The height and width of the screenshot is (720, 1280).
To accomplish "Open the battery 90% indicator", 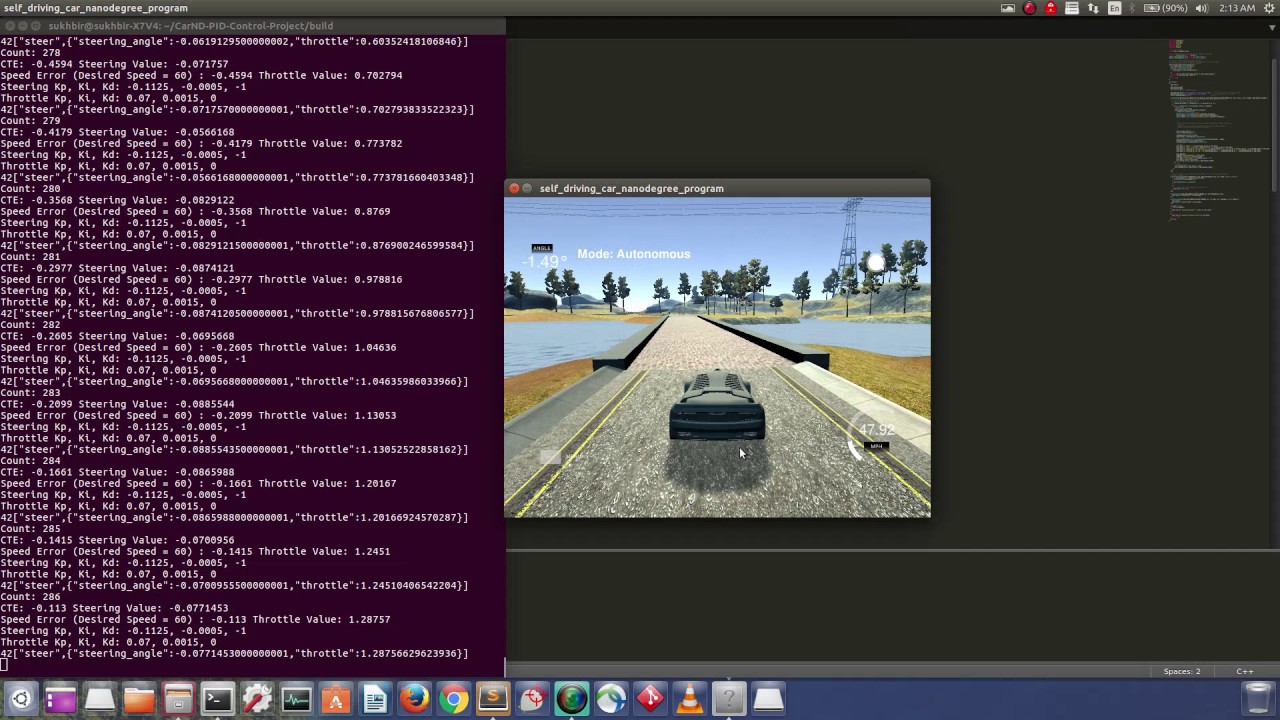I will click(x=1166, y=8).
